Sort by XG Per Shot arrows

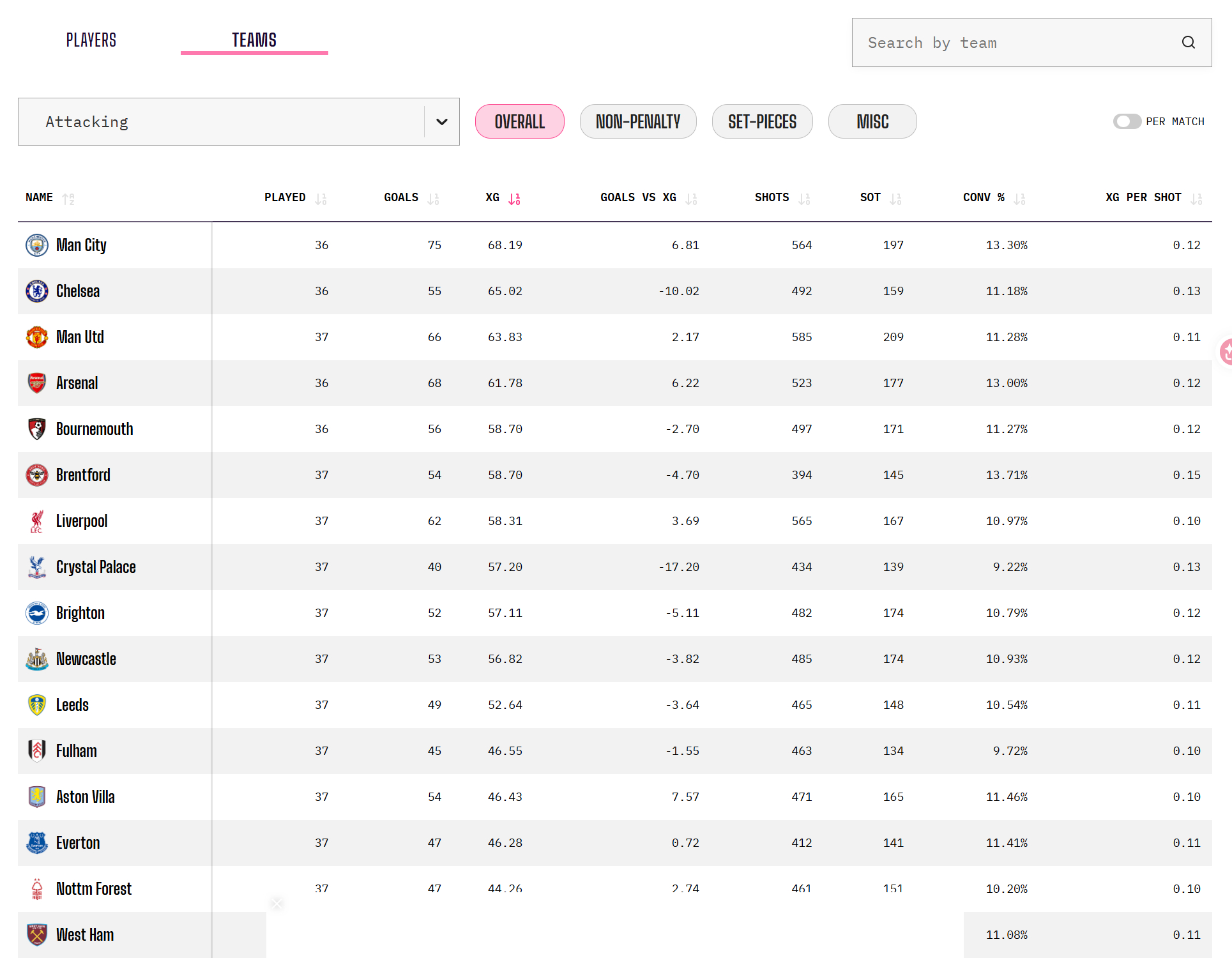tap(1196, 199)
